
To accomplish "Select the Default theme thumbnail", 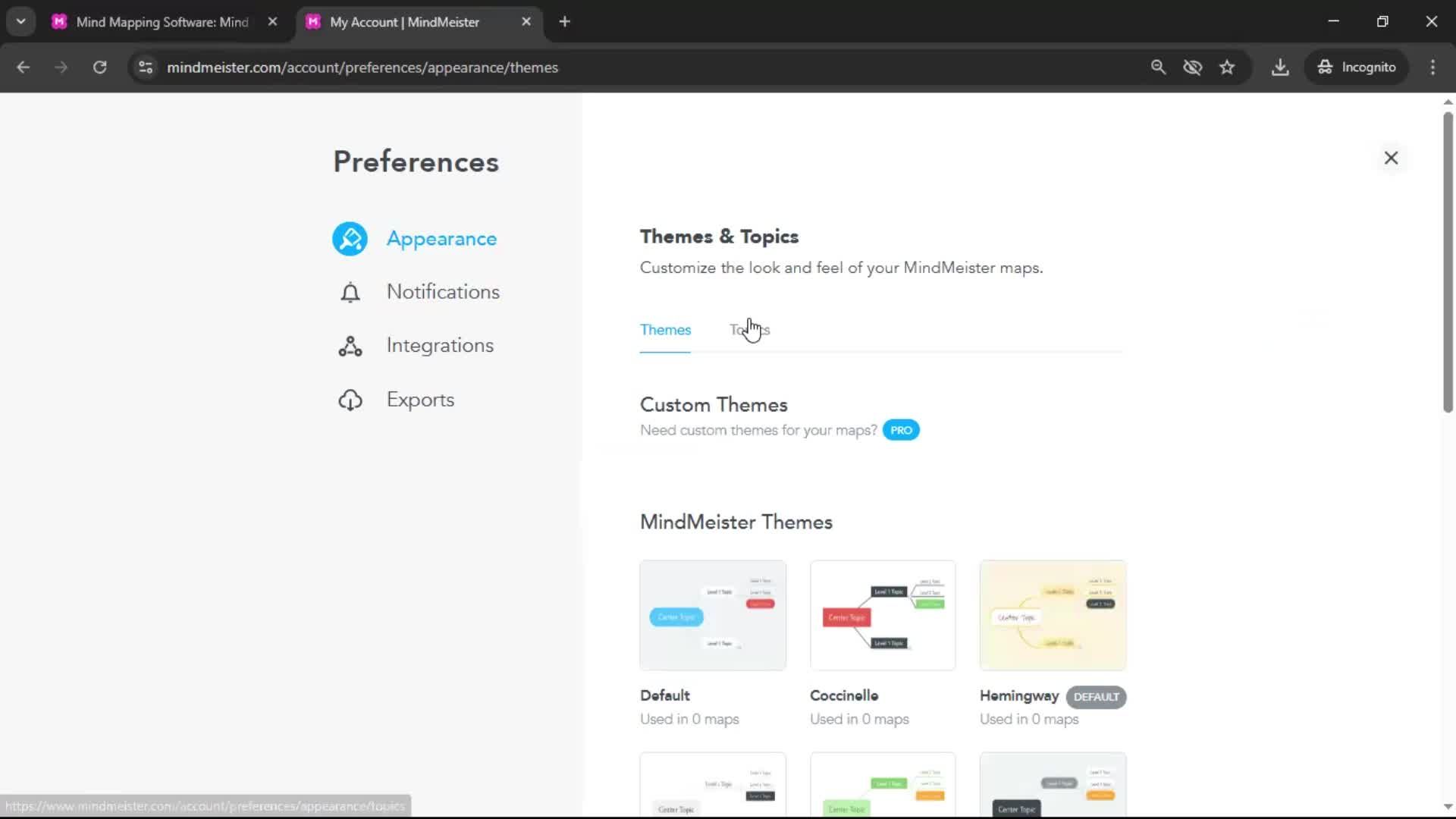I will [713, 615].
